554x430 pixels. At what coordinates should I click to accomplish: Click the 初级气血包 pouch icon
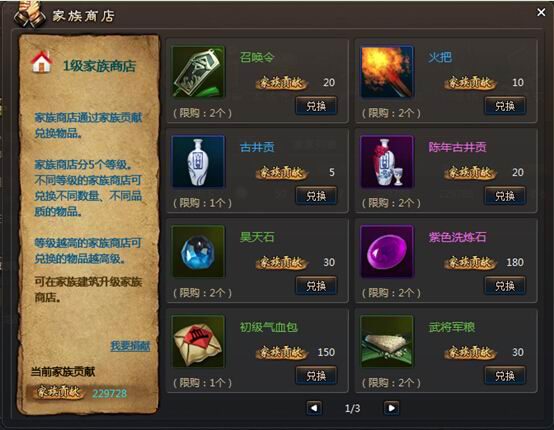pyautogui.click(x=198, y=341)
